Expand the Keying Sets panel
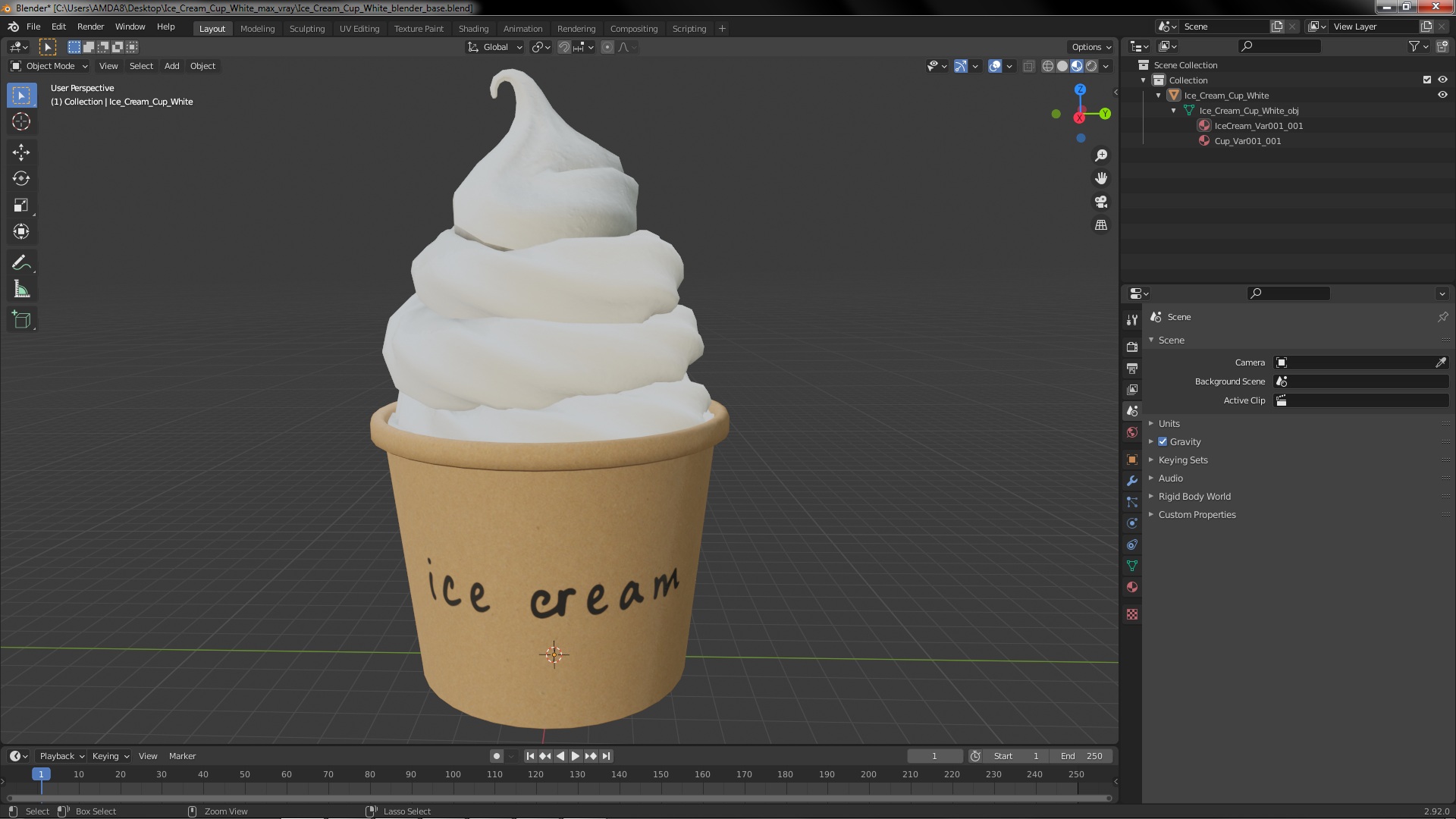Image resolution: width=1456 pixels, height=819 pixels. click(1182, 460)
